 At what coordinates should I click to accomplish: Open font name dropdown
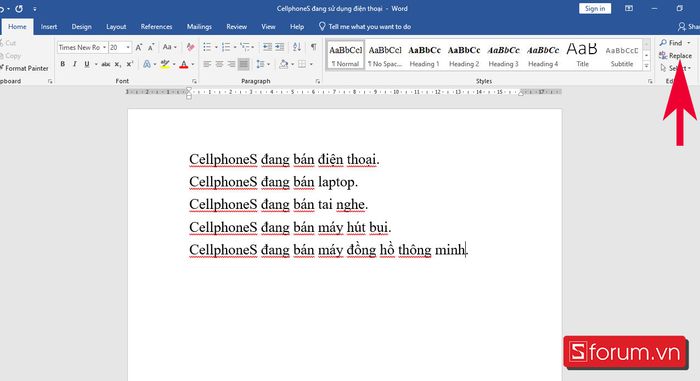(x=104, y=47)
